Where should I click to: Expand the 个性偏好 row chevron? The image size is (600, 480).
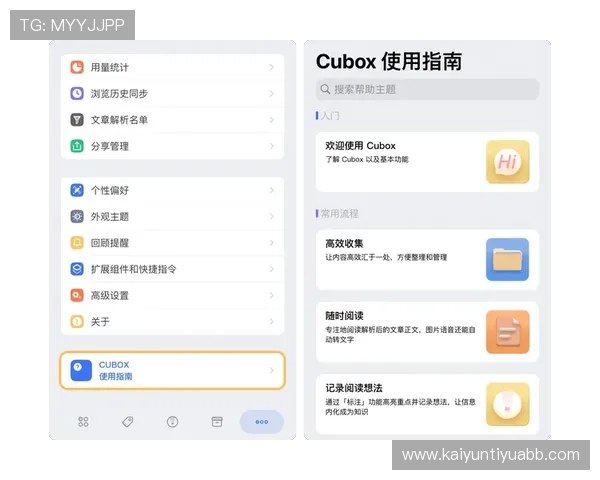(x=271, y=190)
